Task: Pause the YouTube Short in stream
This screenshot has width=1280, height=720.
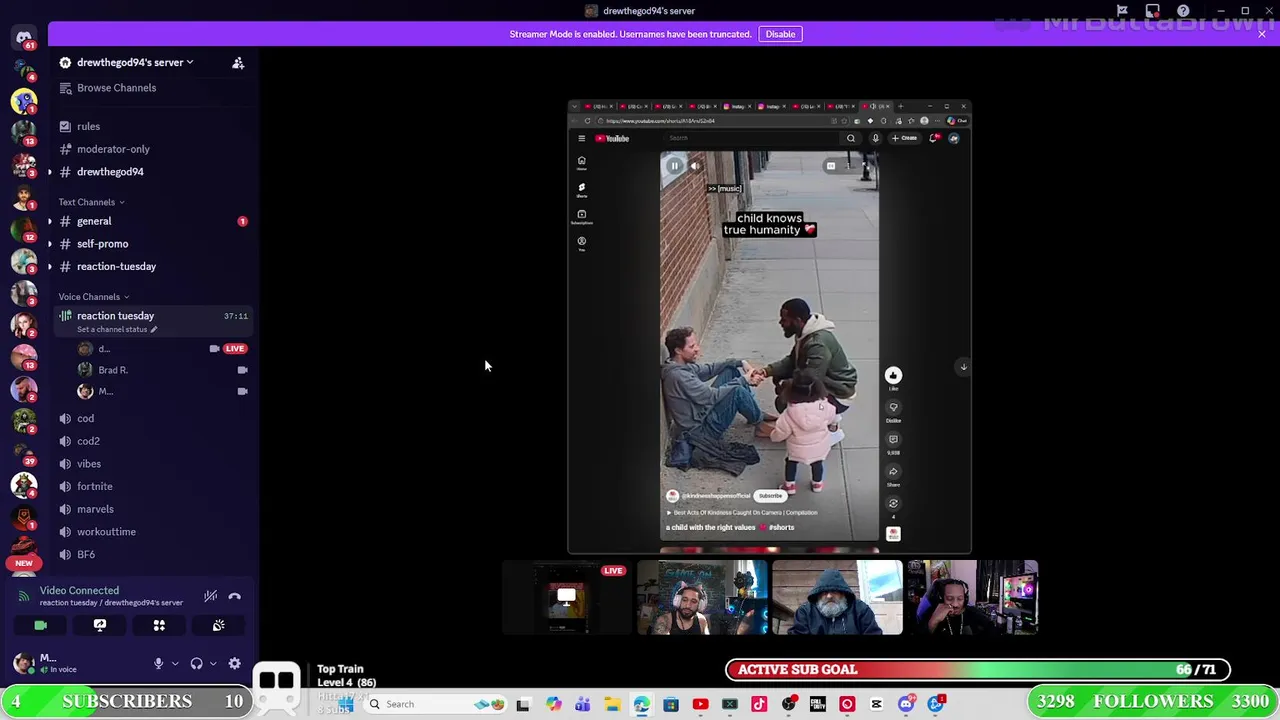Action: coord(674,166)
